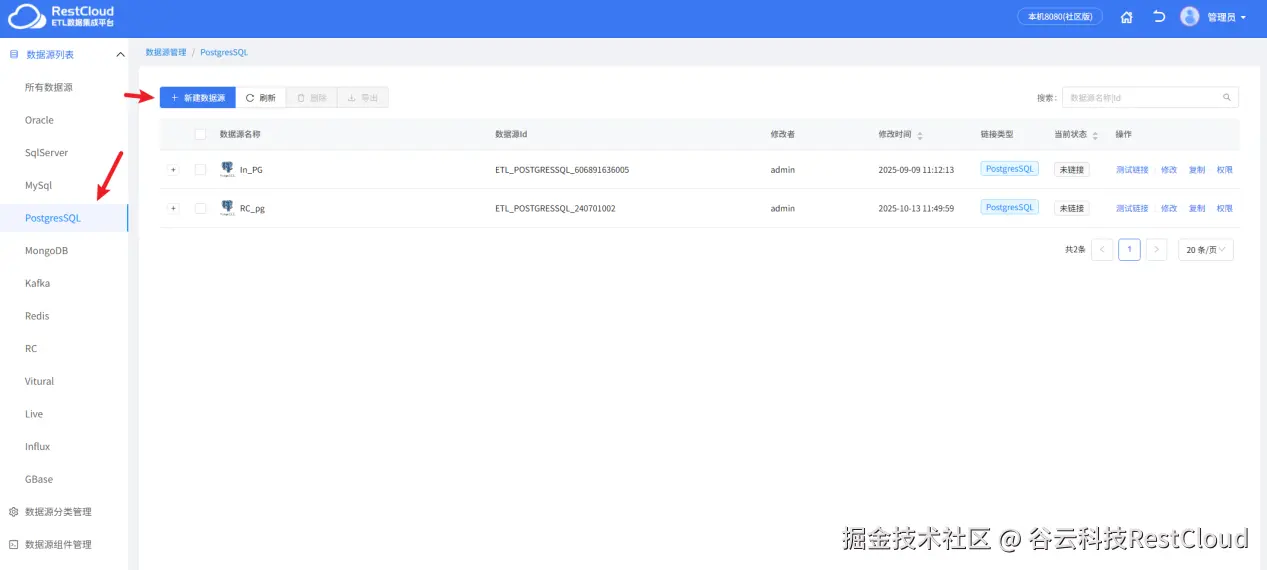Sort by 当前状态 column arrows
This screenshot has width=1267, height=570.
point(1095,135)
